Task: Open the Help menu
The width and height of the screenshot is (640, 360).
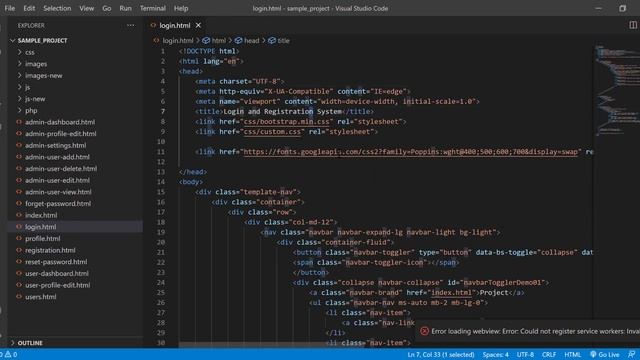Action: pyautogui.click(x=181, y=8)
